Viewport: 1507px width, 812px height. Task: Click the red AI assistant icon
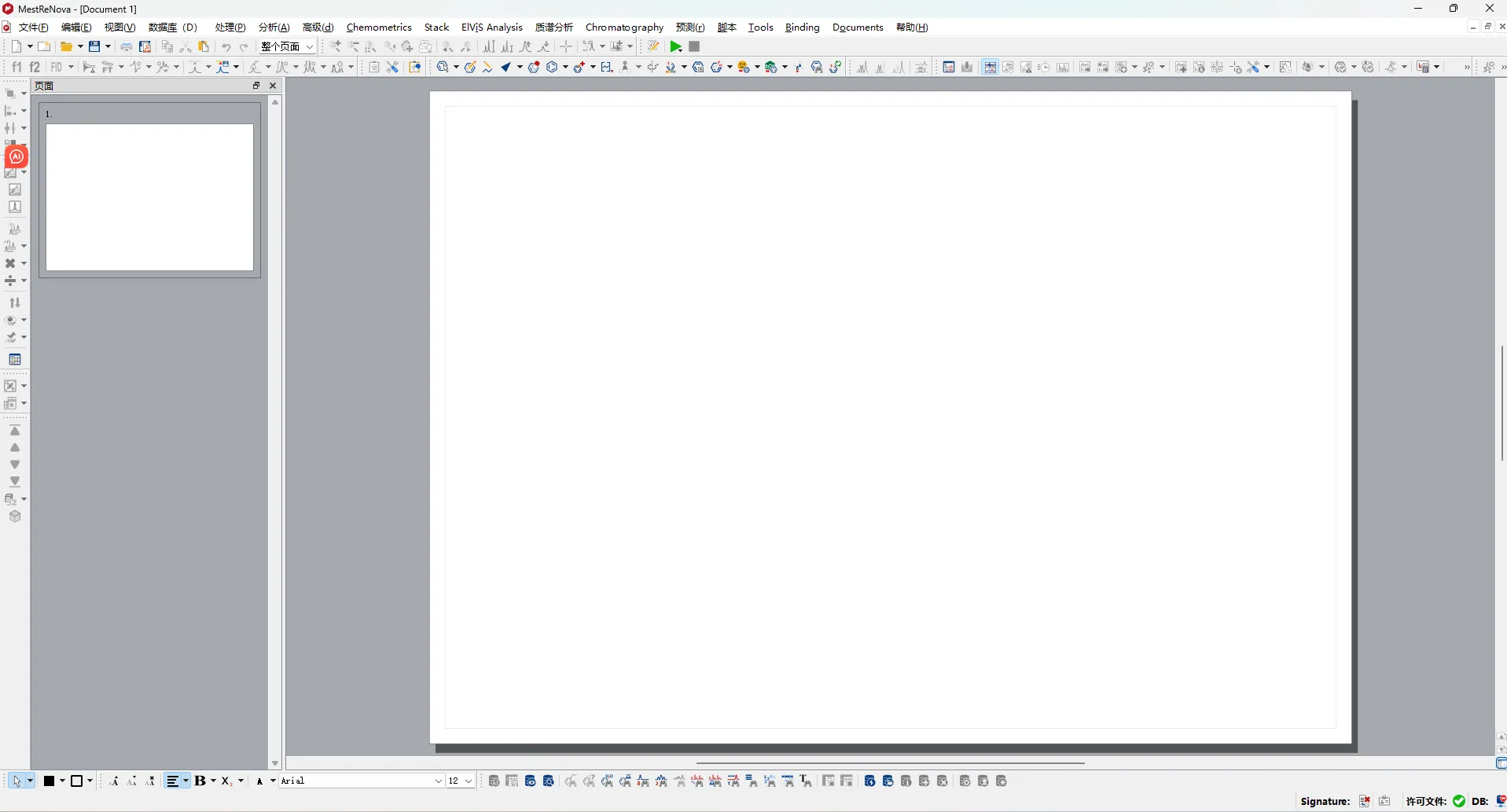tap(17, 156)
